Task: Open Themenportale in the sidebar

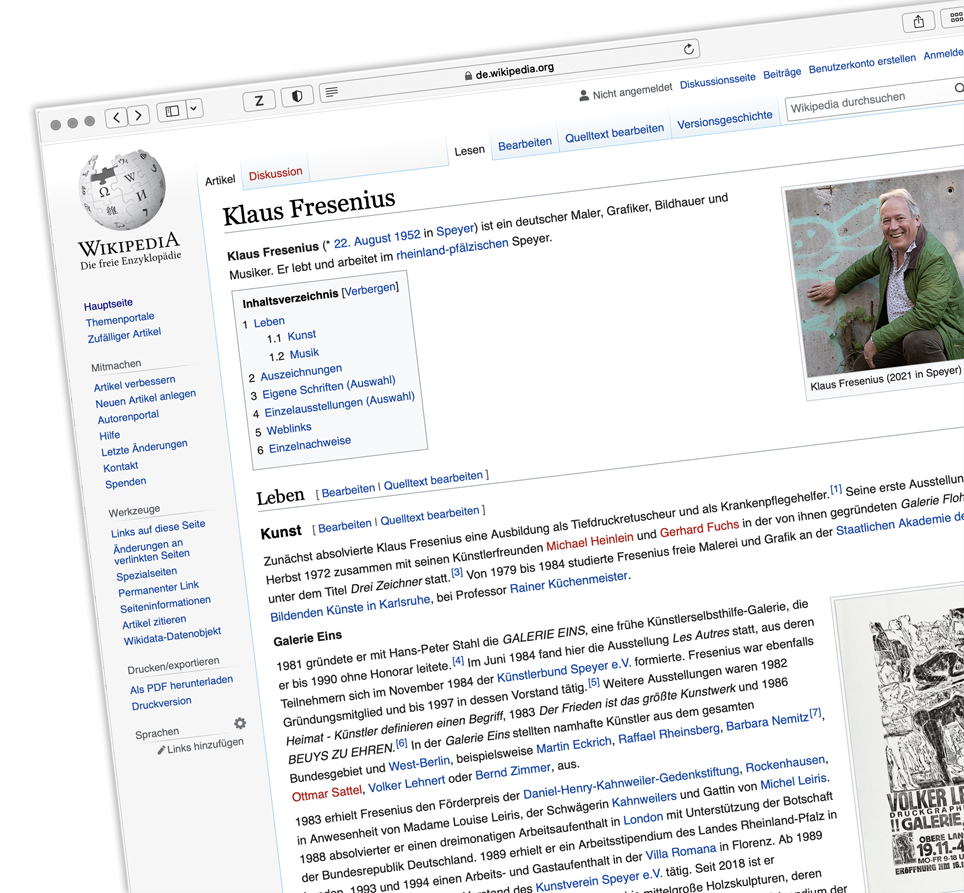Action: click(120, 320)
